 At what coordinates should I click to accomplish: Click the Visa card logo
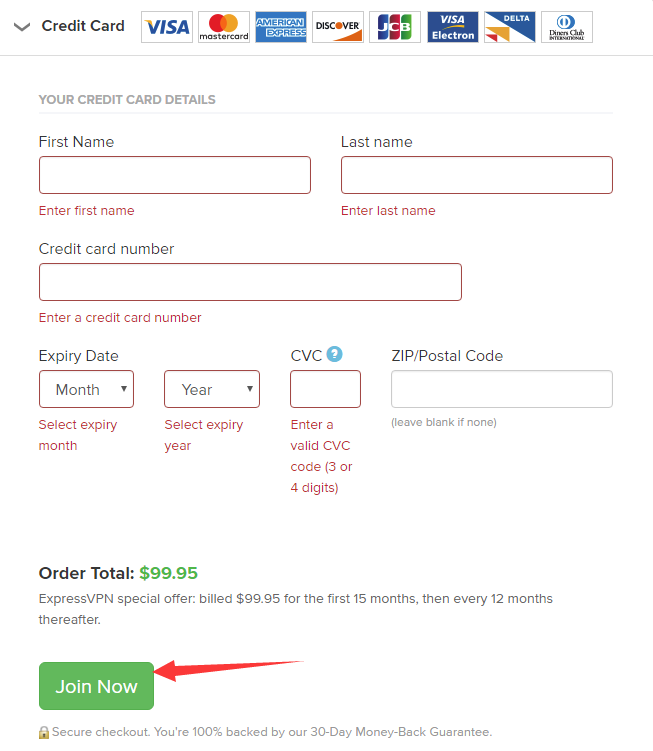(x=167, y=27)
